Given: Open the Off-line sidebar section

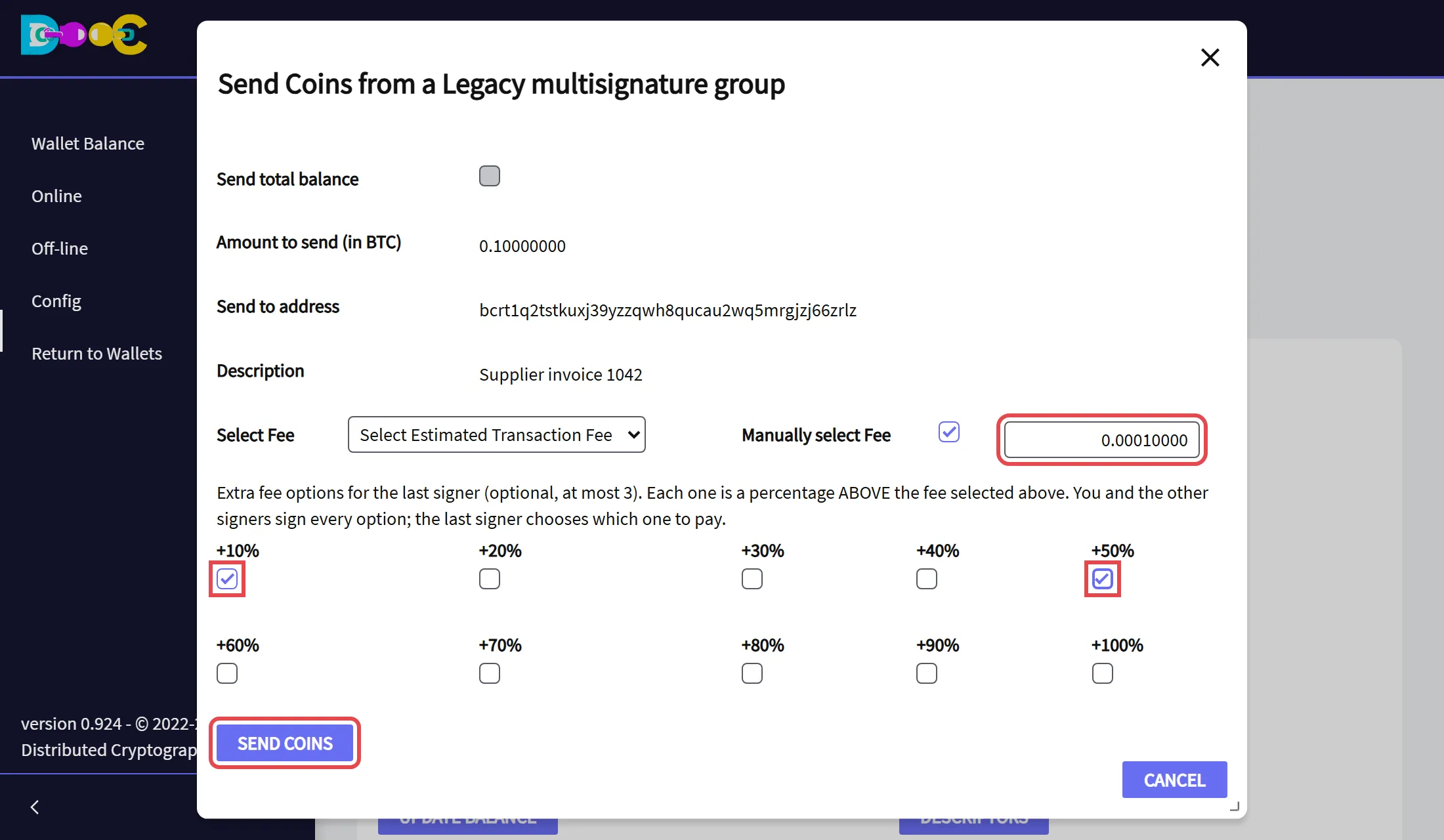Looking at the screenshot, I should click(x=60, y=248).
